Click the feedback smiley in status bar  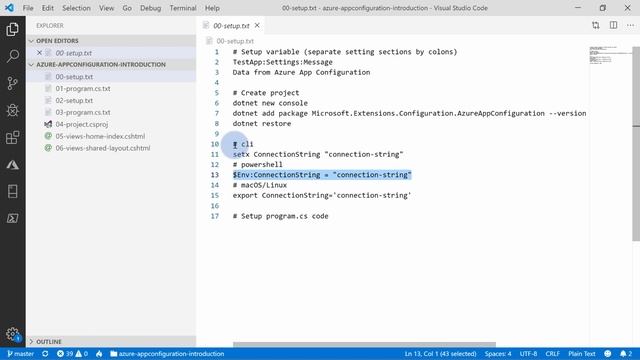(607, 354)
